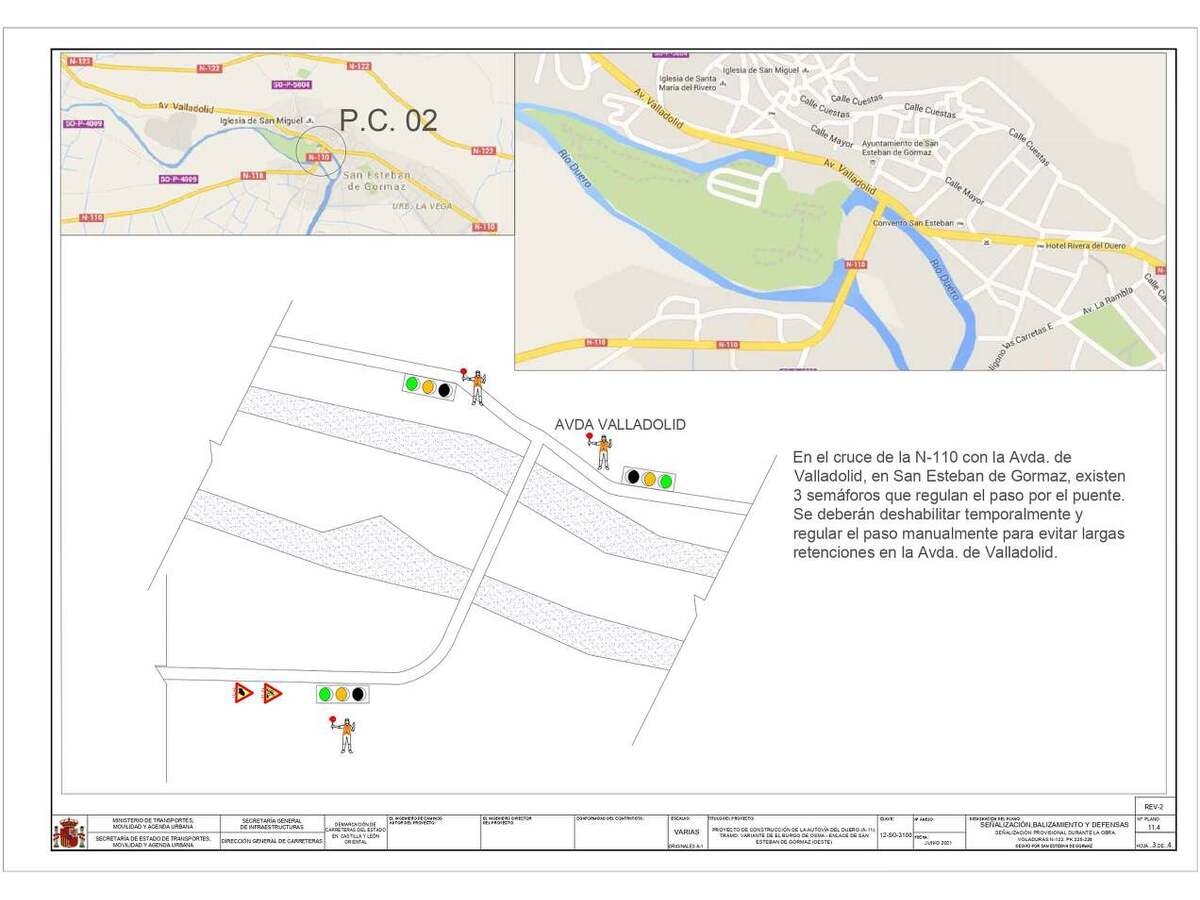Toggle the N-122 route marker near top

[357, 68]
